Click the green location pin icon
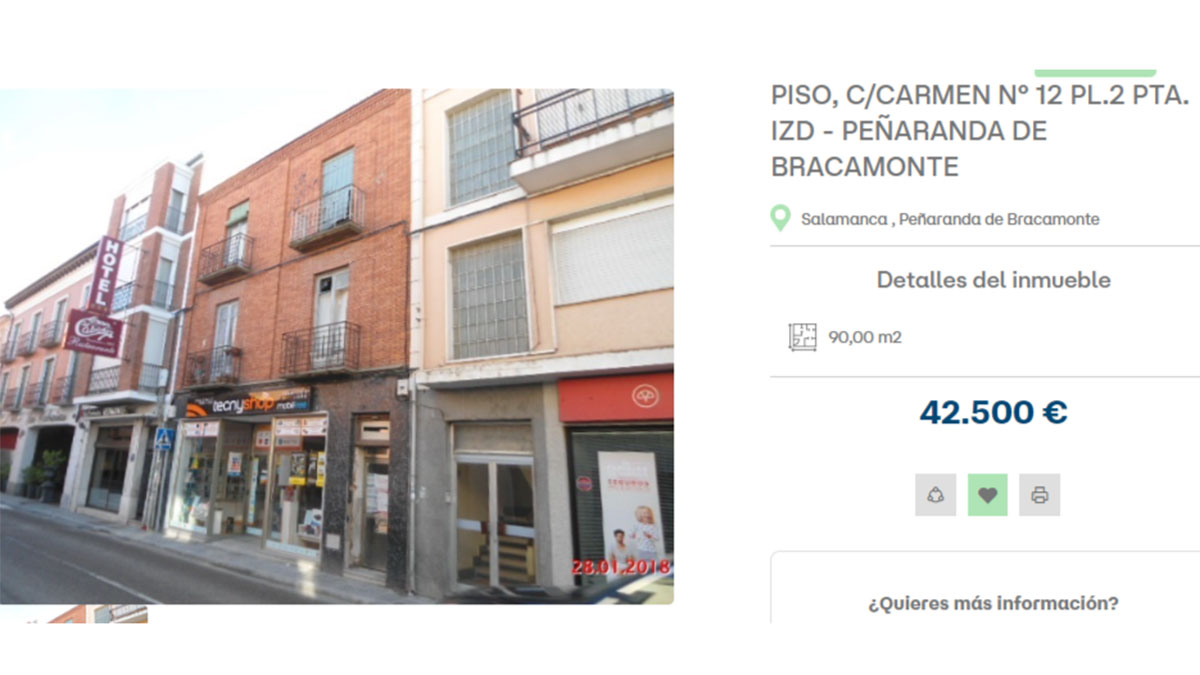Viewport: 1200px width, 675px height. (780, 218)
